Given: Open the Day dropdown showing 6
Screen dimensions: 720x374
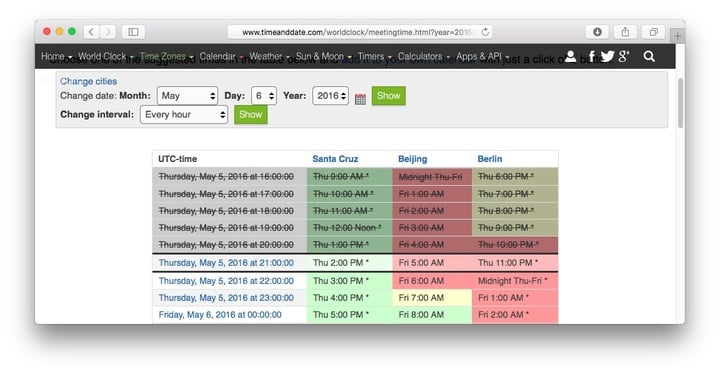Looking at the screenshot, I should pos(264,96).
